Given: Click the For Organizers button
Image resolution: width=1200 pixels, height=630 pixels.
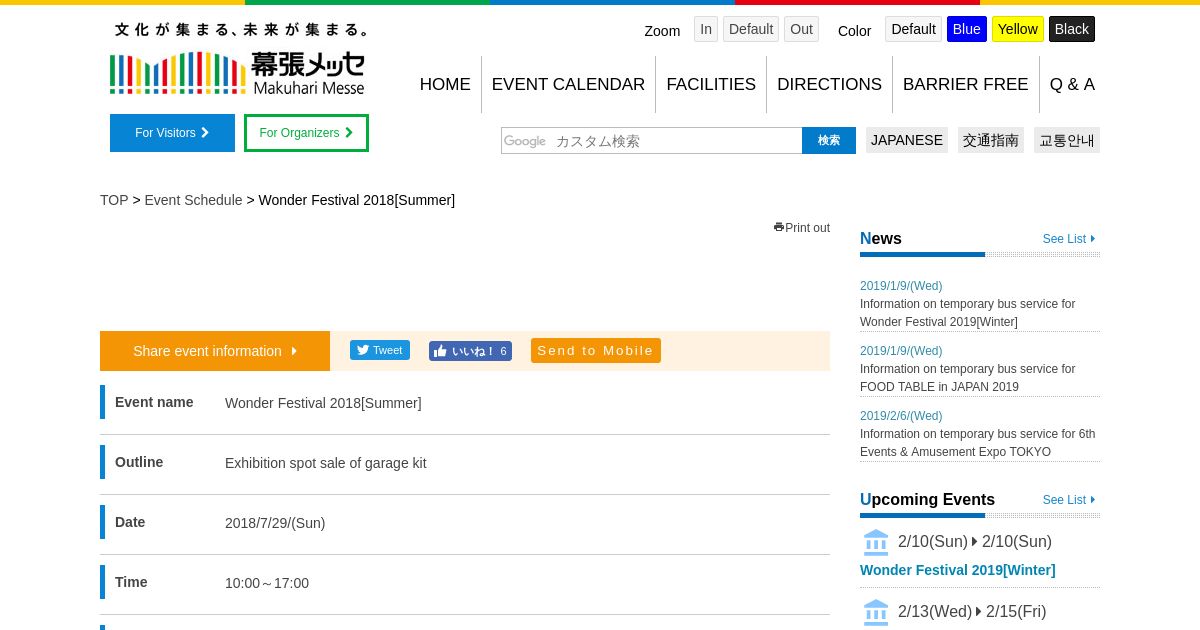Looking at the screenshot, I should [x=306, y=133].
